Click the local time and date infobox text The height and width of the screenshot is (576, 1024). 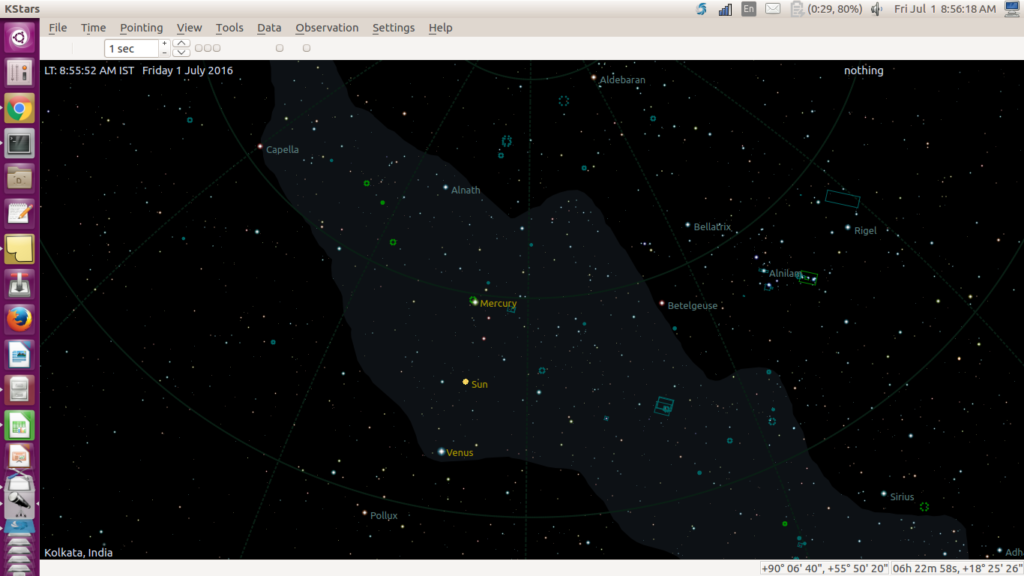click(x=138, y=71)
